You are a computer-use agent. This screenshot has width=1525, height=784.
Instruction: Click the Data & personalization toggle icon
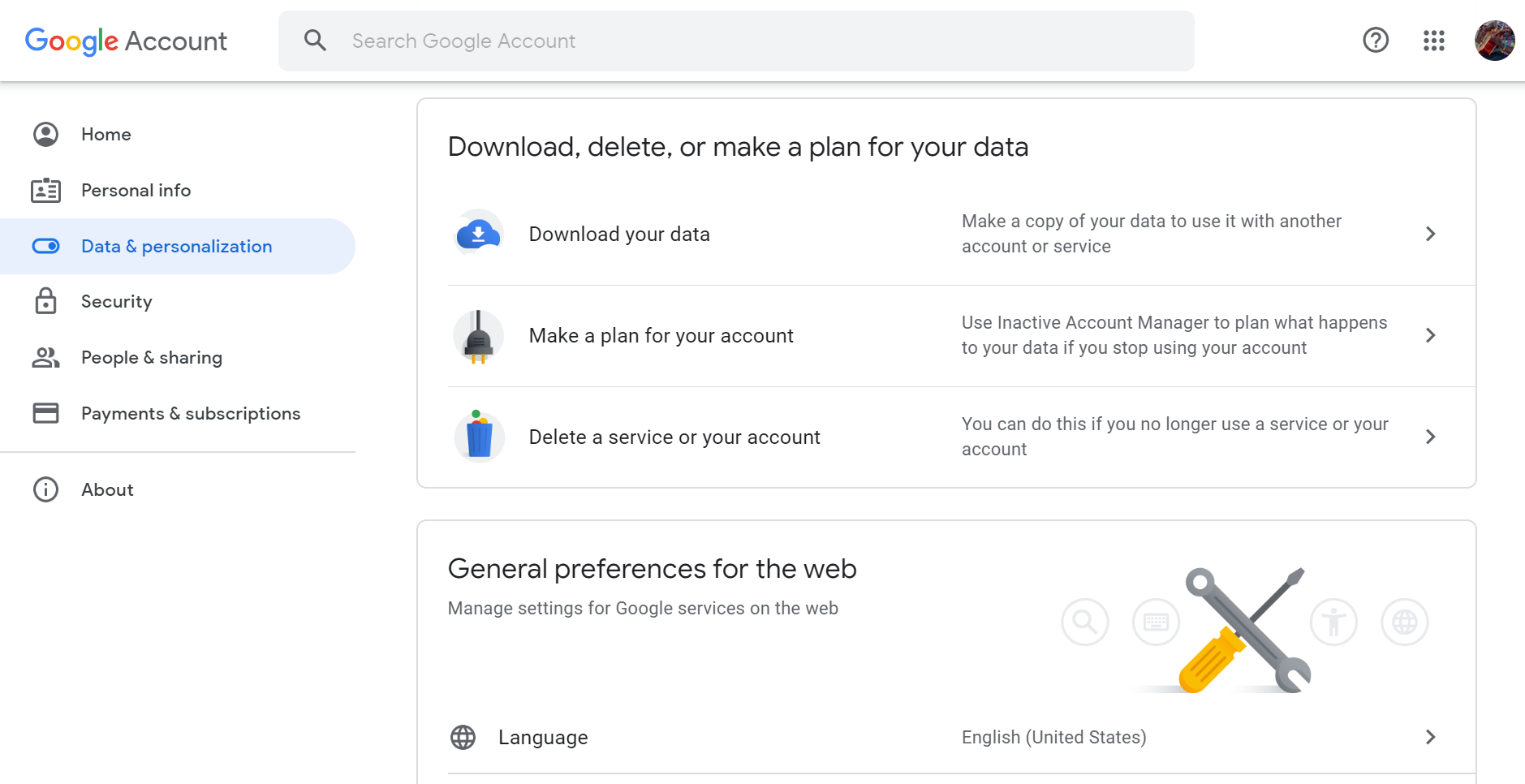(45, 246)
